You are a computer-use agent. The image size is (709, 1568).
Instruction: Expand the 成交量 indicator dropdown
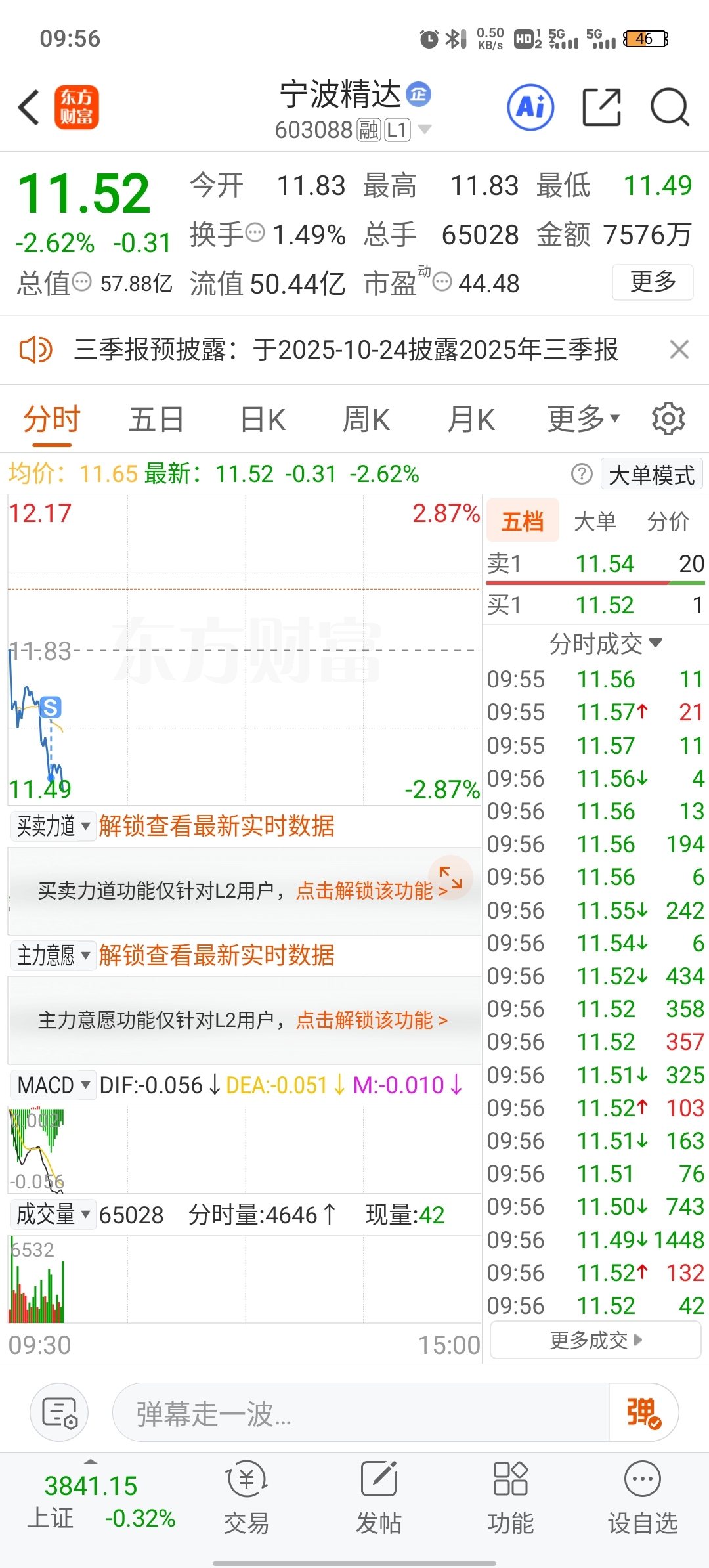53,1215
